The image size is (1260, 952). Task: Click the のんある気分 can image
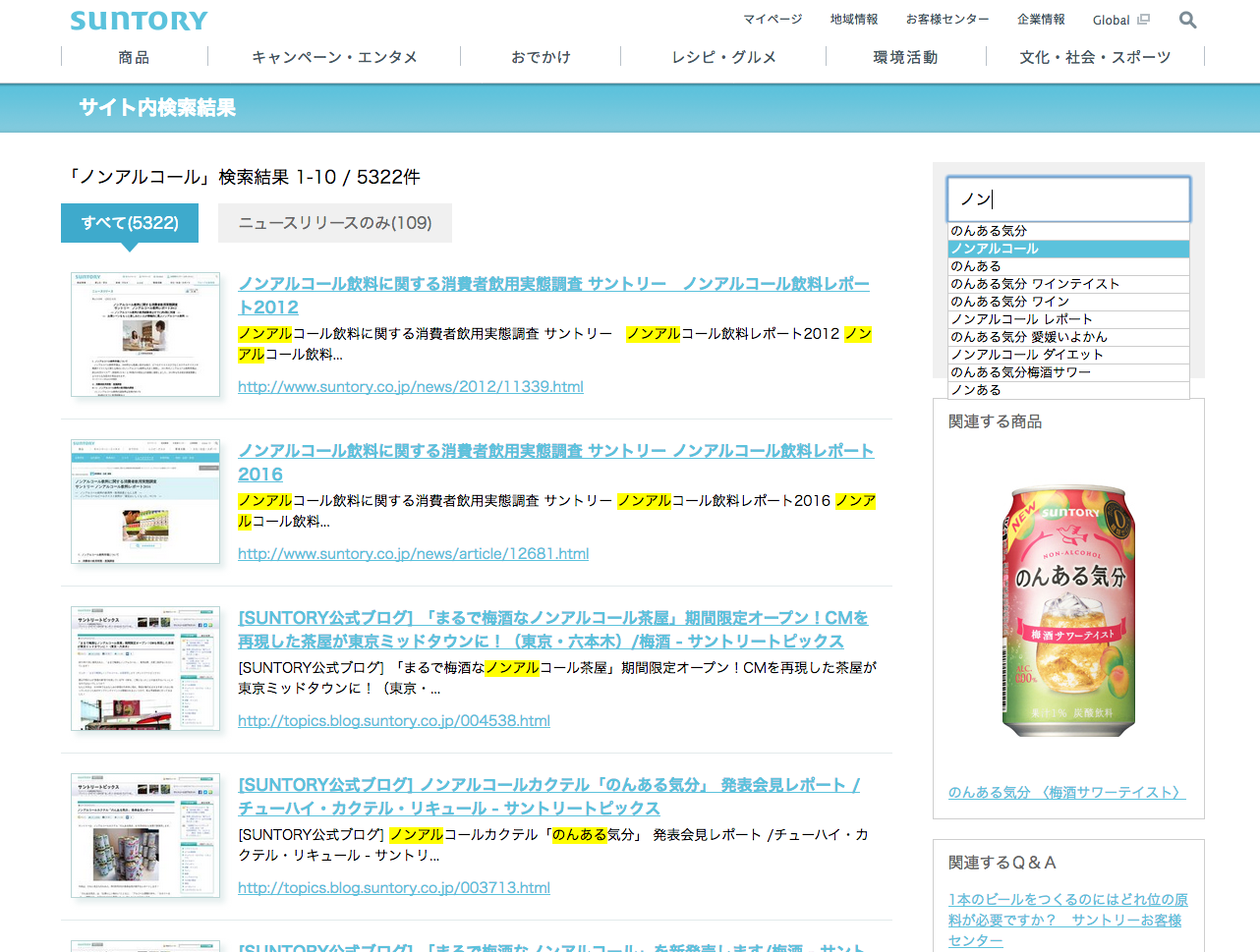(1068, 612)
